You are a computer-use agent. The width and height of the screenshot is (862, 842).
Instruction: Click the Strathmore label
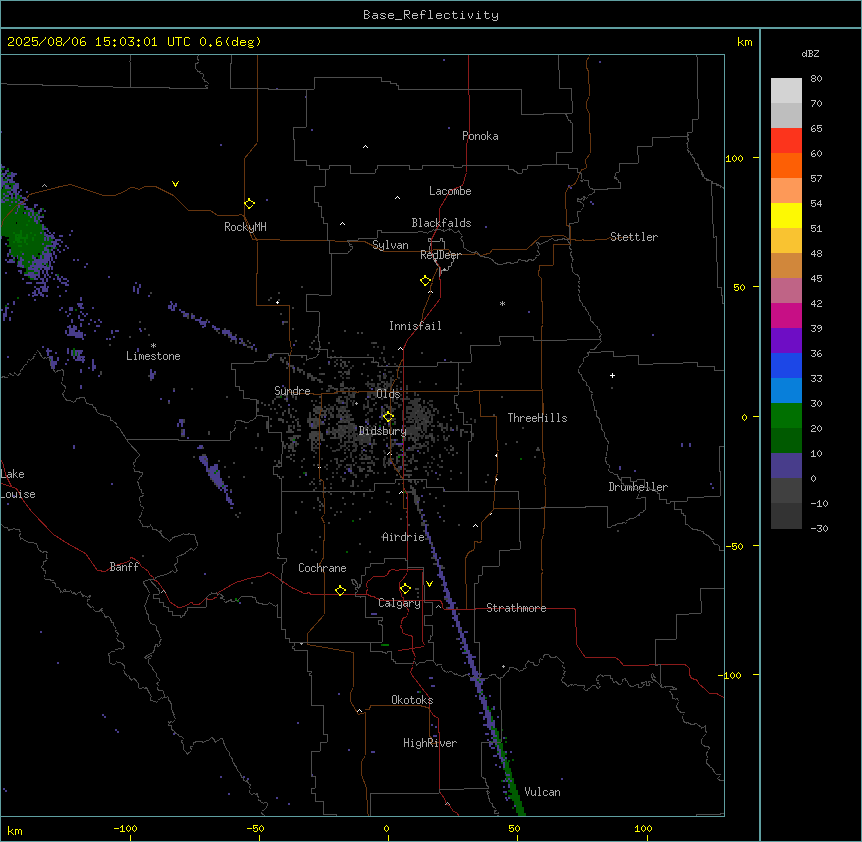click(x=516, y=608)
